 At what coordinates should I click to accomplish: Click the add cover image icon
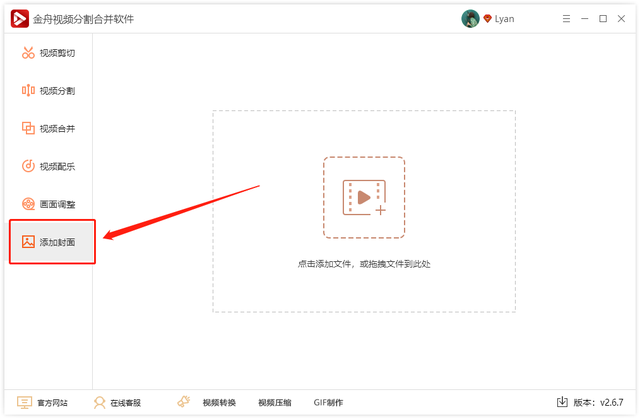[28, 242]
